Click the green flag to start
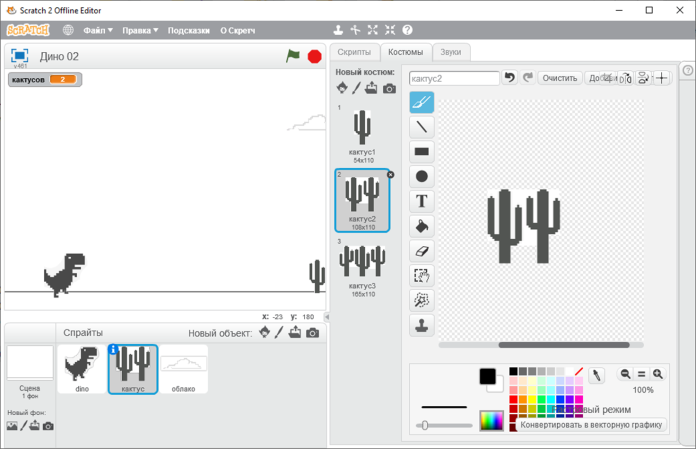696x449 pixels. (293, 56)
